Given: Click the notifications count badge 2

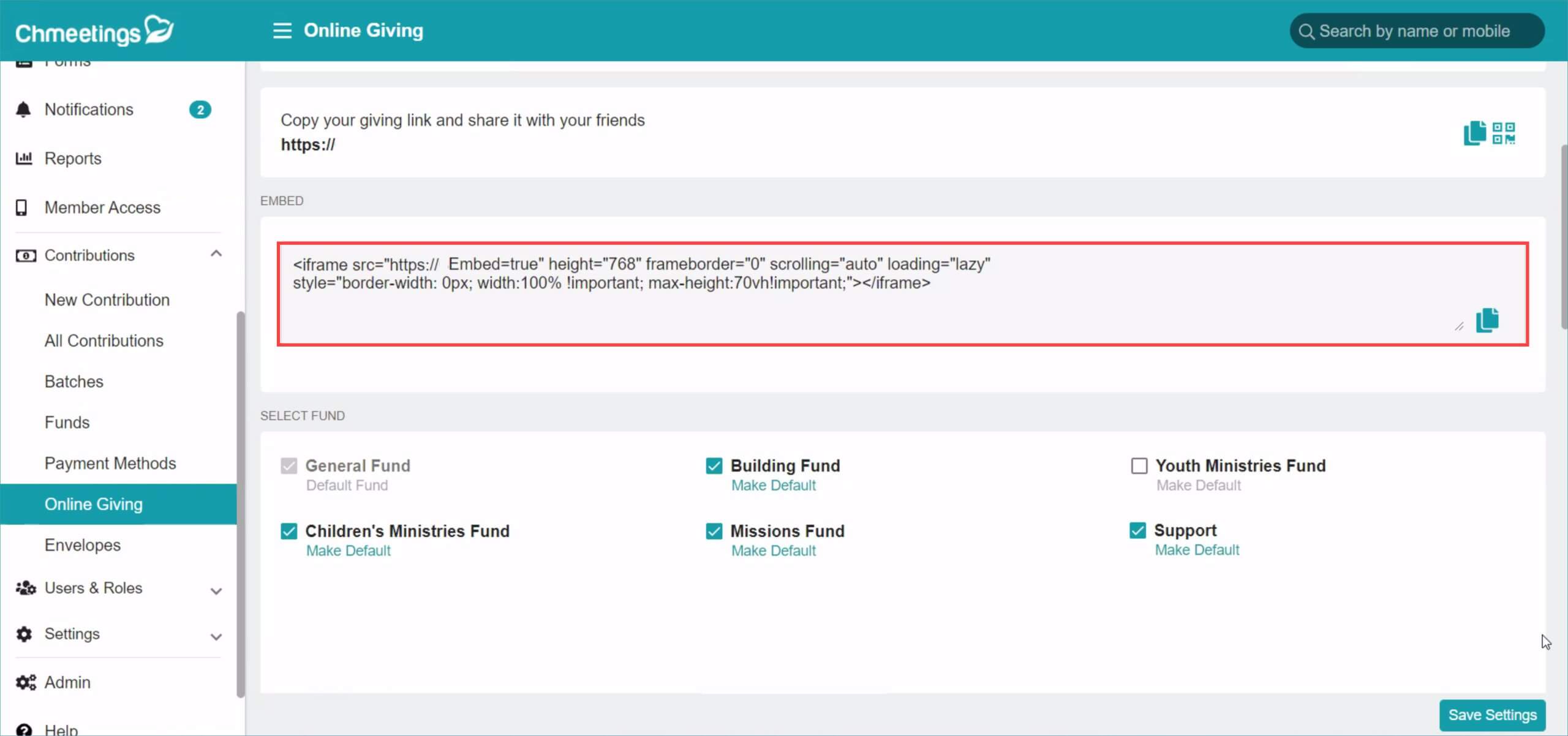Looking at the screenshot, I should pyautogui.click(x=200, y=110).
